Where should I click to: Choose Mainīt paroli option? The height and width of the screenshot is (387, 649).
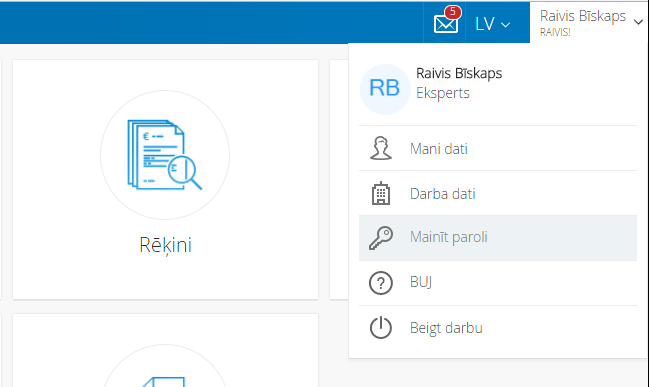(498, 238)
